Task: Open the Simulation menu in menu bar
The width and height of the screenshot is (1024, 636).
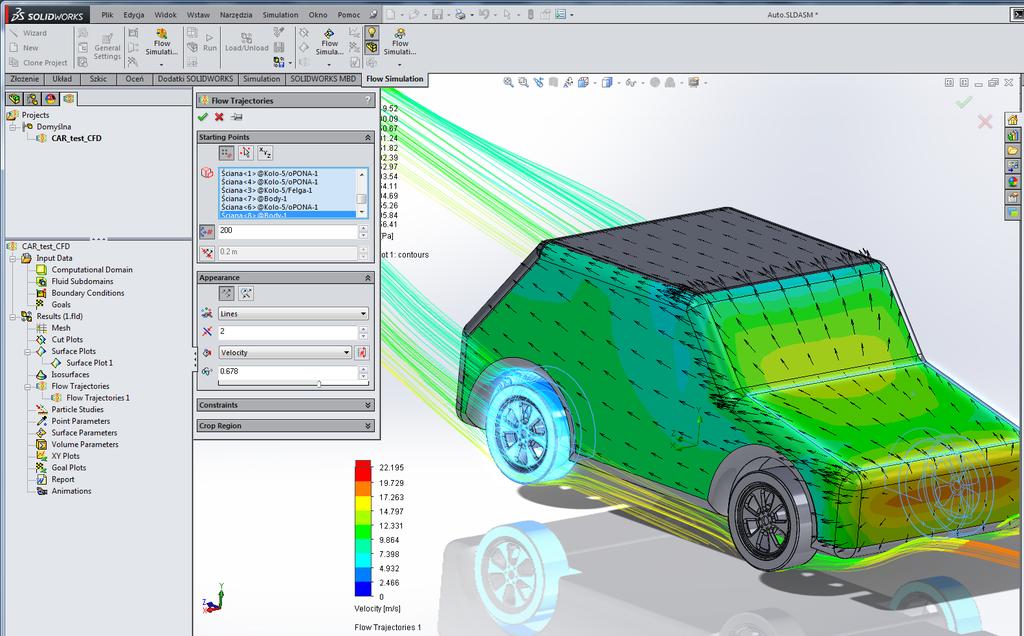Action: click(x=280, y=14)
